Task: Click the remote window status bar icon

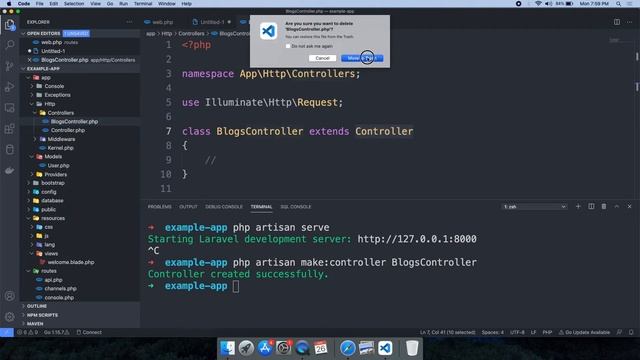Action: [7, 332]
